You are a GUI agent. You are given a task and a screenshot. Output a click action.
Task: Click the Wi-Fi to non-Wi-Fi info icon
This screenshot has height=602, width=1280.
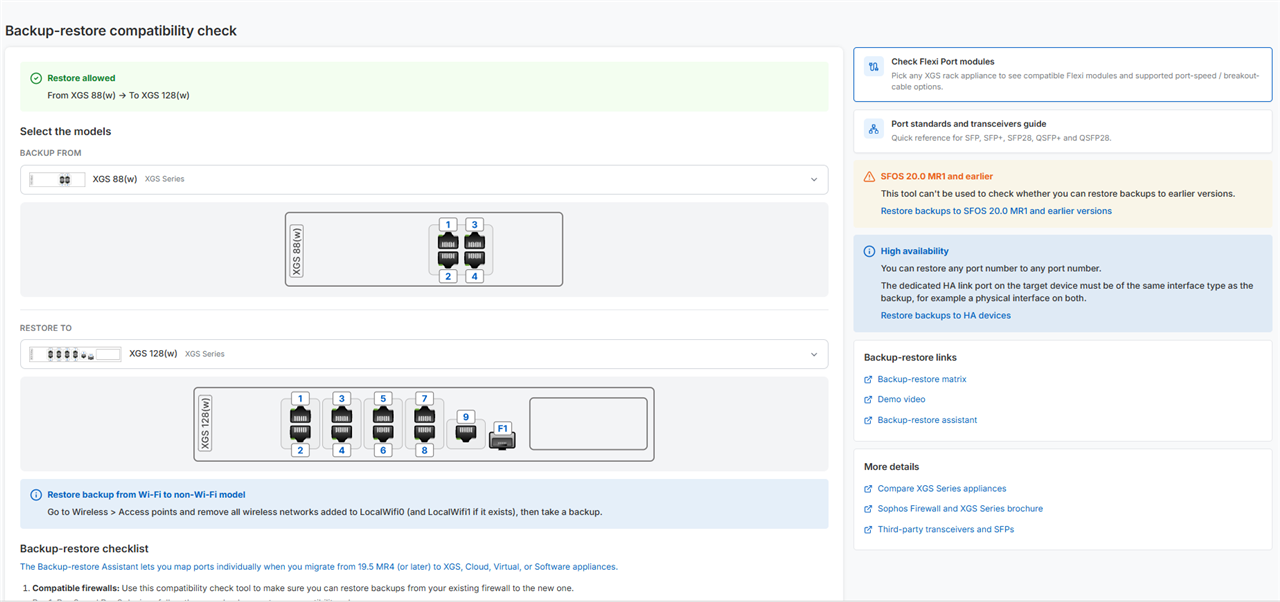tap(36, 494)
